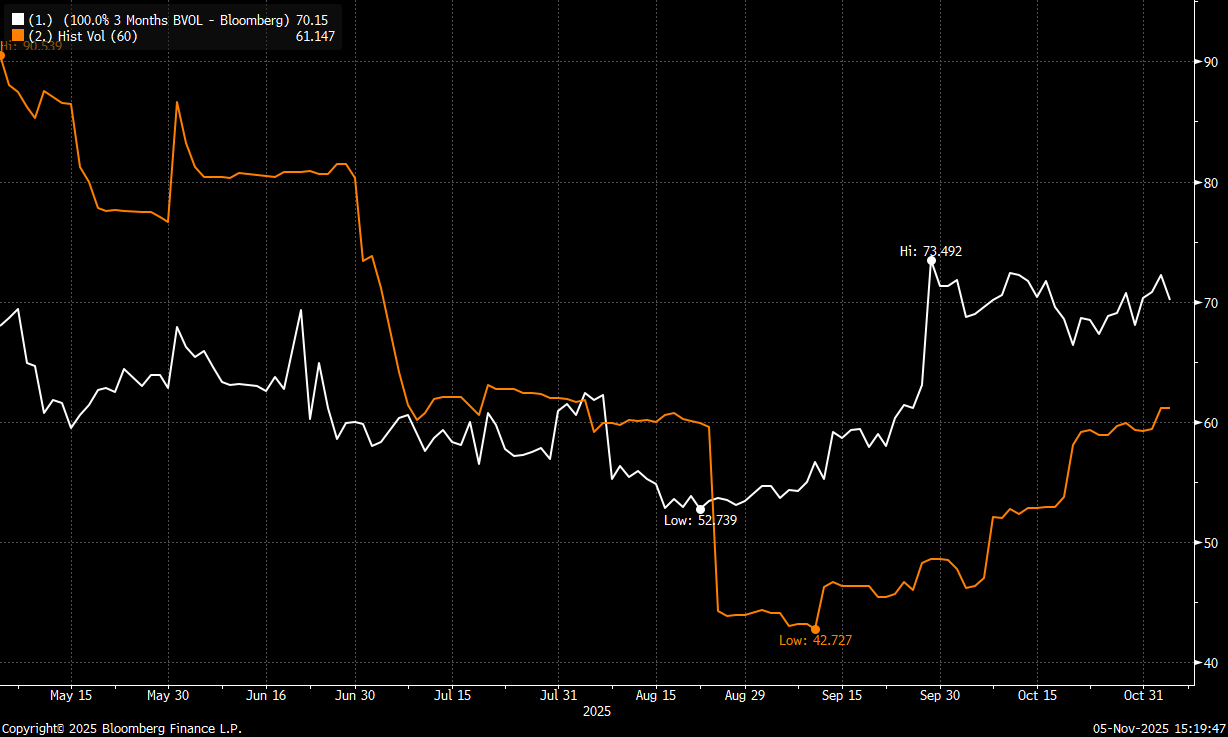Click the 61.147 legend value
This screenshot has width=1228, height=737.
tap(315, 36)
